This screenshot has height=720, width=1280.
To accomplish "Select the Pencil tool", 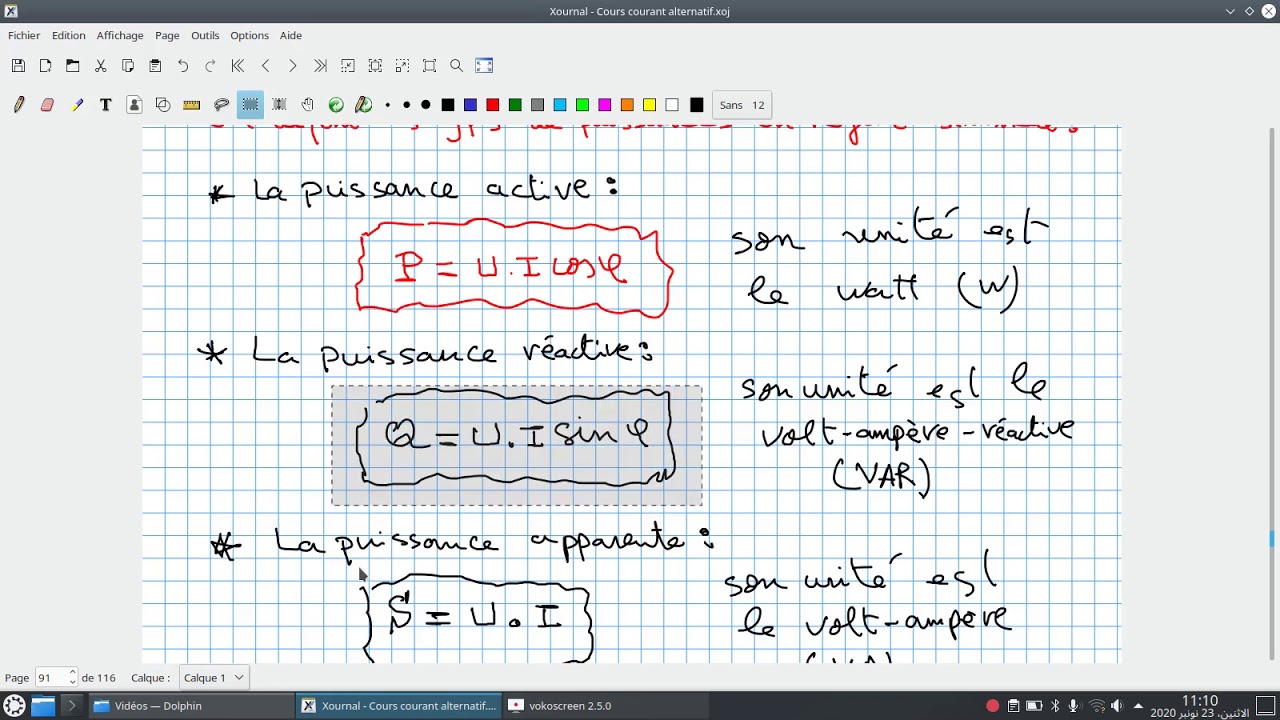I will 19,105.
